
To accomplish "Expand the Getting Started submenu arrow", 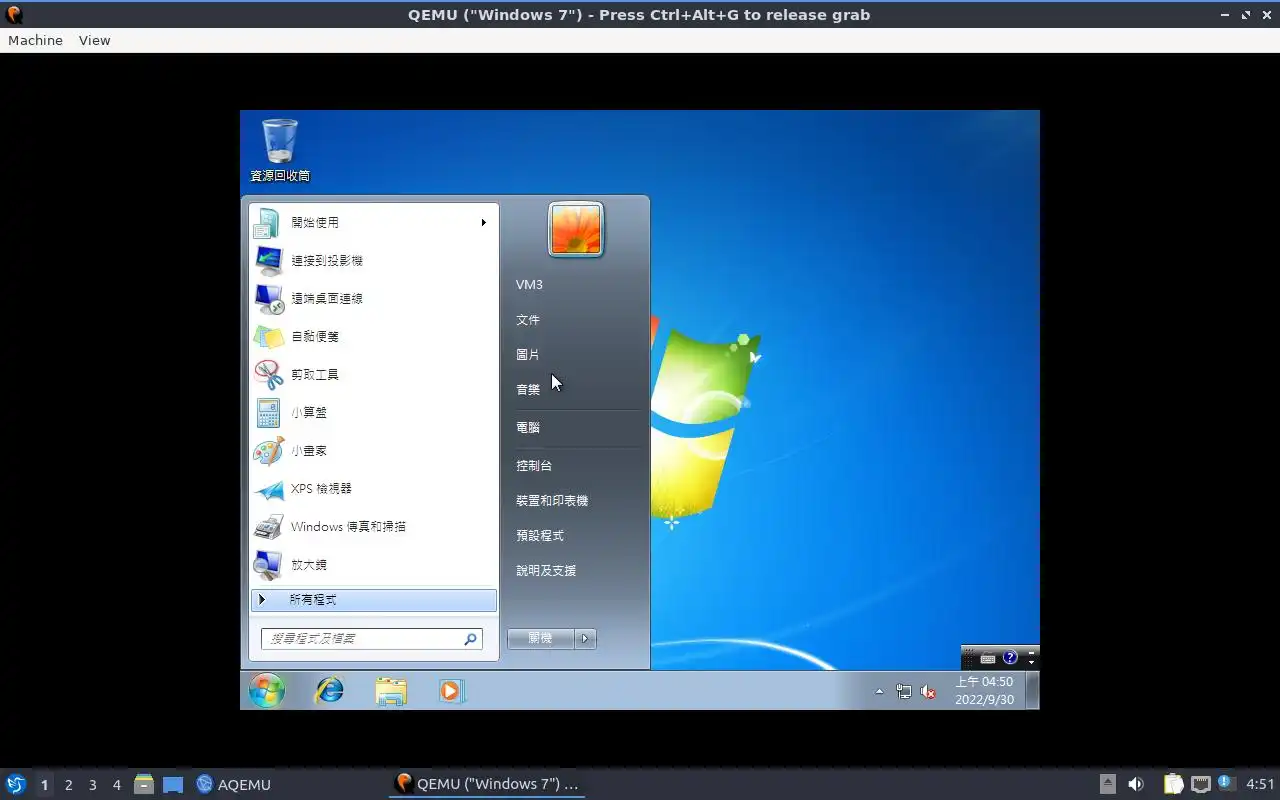I will pyautogui.click(x=483, y=222).
